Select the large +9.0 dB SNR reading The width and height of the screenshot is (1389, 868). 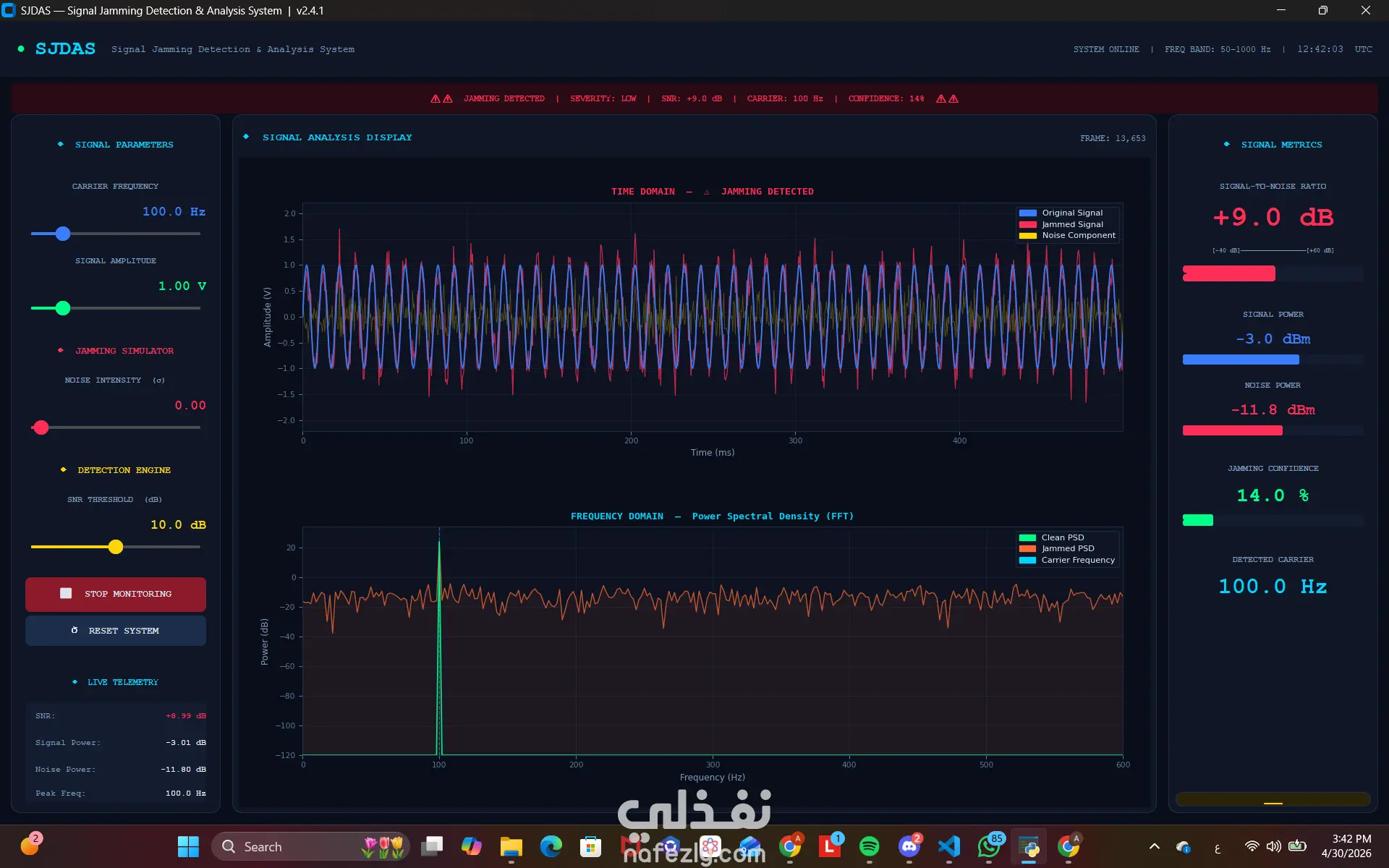pos(1273,217)
